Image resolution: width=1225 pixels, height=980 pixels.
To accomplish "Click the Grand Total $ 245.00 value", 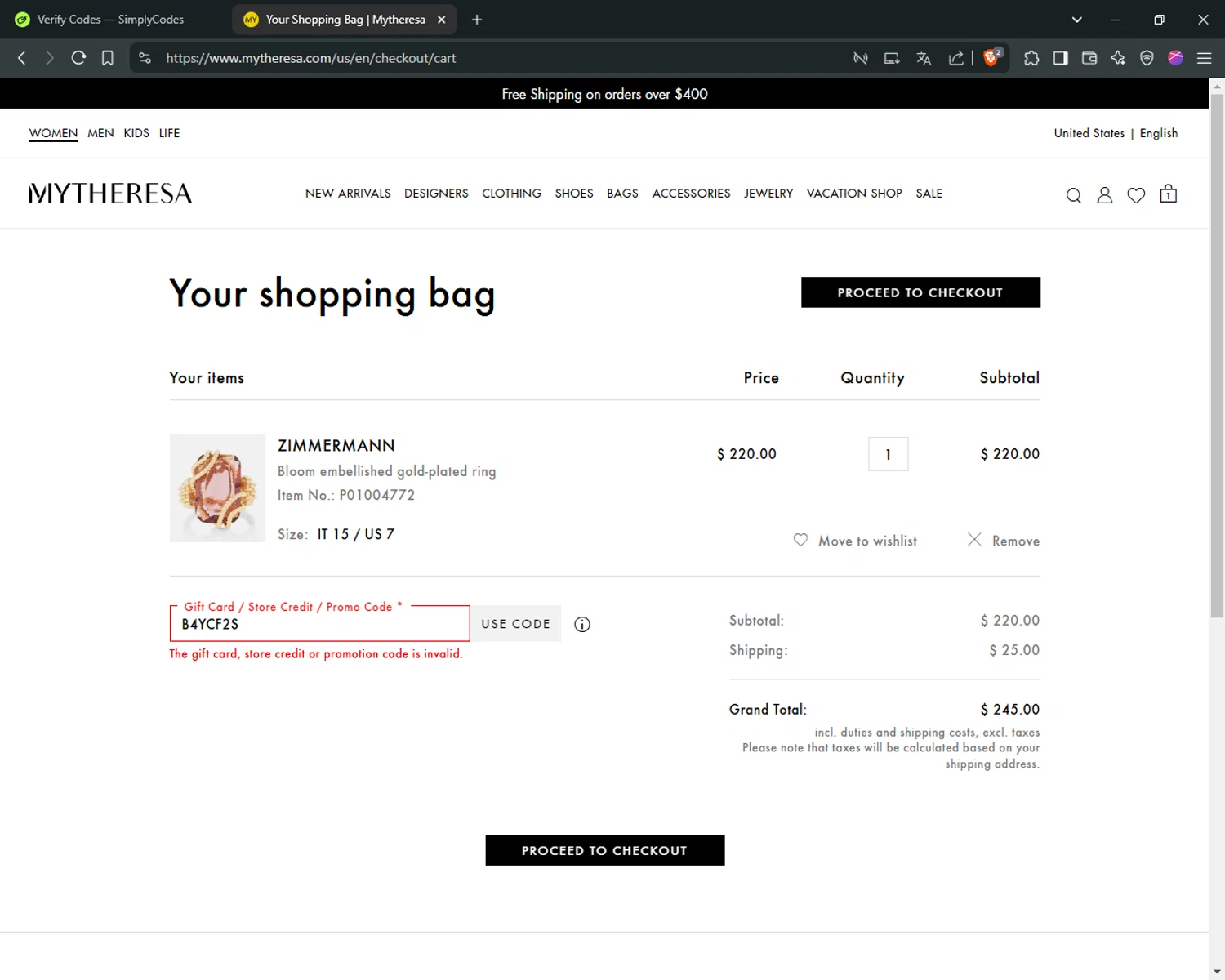I will (x=1010, y=710).
